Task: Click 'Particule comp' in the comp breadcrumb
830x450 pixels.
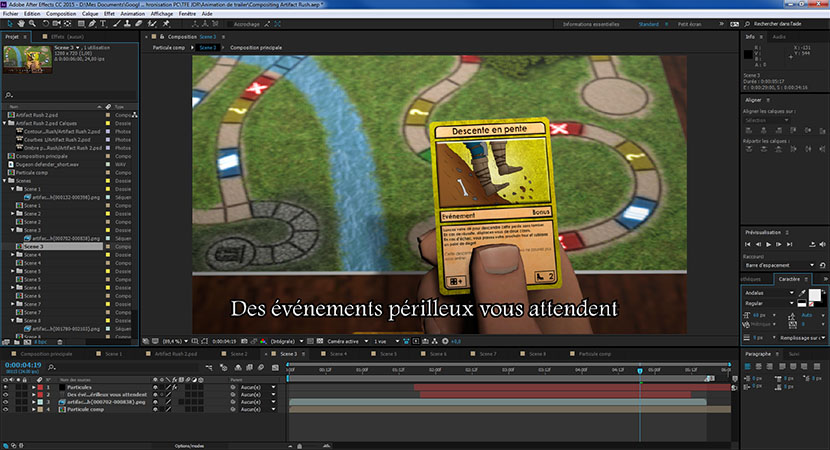Action: pyautogui.click(x=169, y=48)
